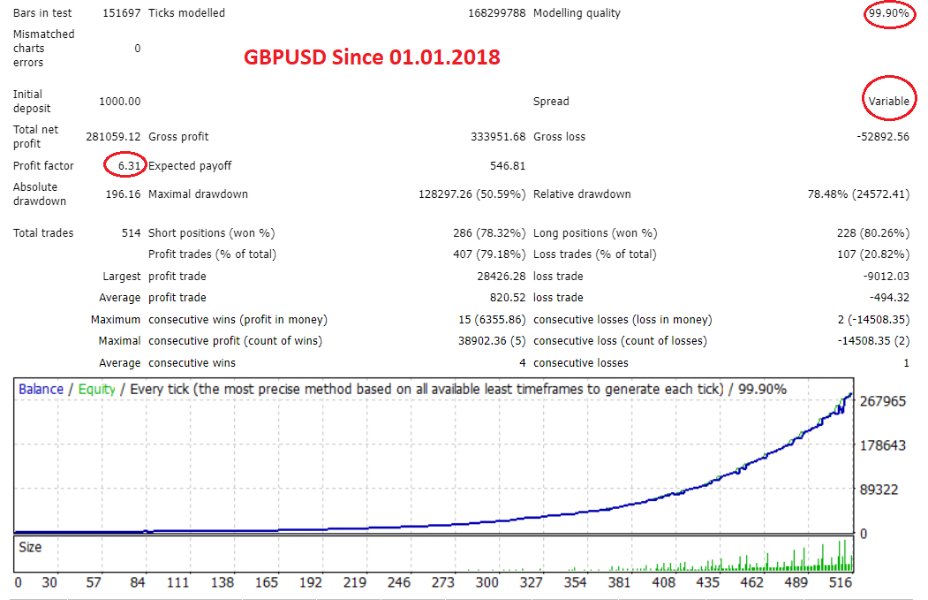Click the Absolute drawdown value 196.16
Viewport: 928px width, 600px height.
pos(123,194)
